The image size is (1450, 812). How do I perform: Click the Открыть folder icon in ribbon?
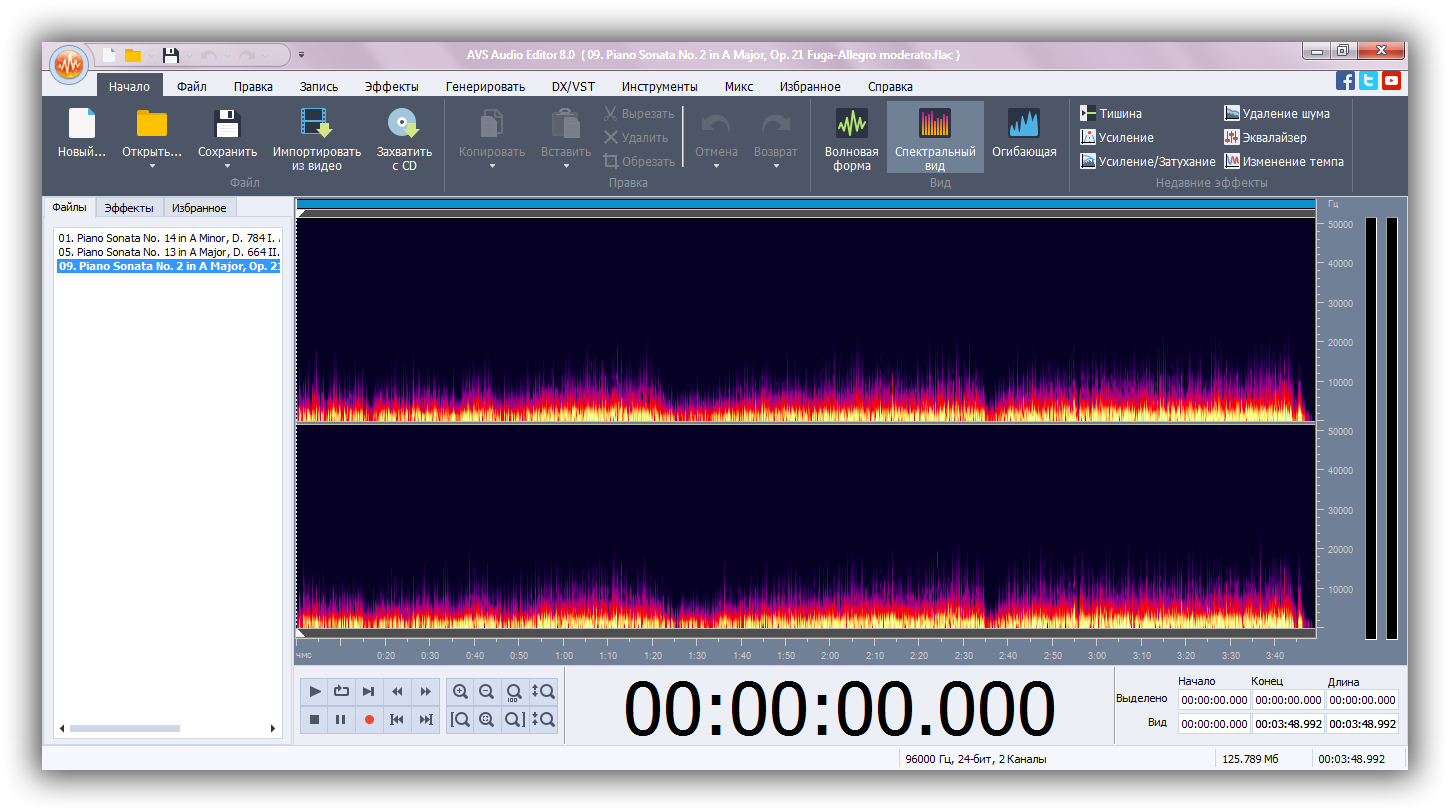coord(152,123)
